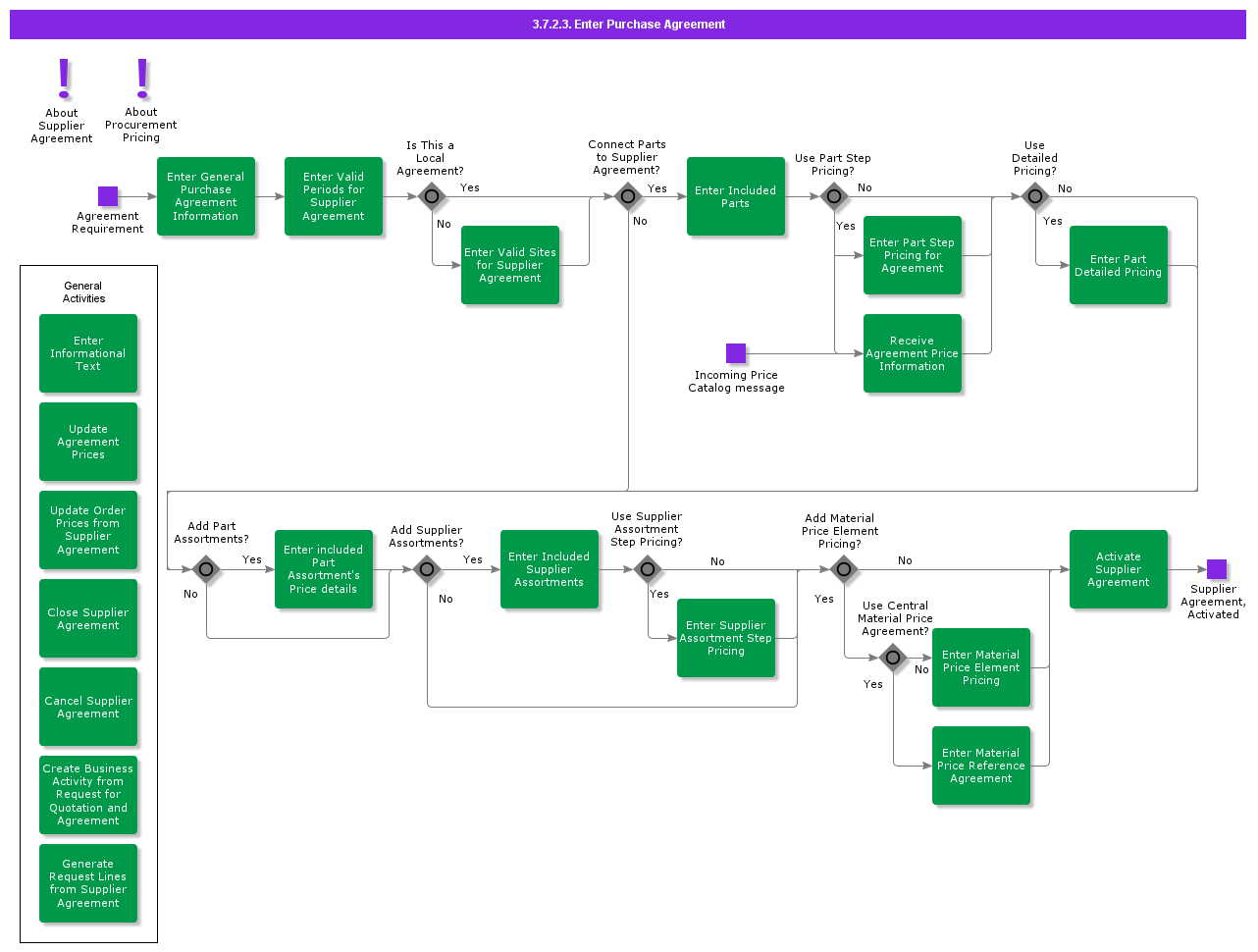The image size is (1258, 952).
Task: Open Enter Valid Sites for Supplier Agreement
Action: [510, 265]
